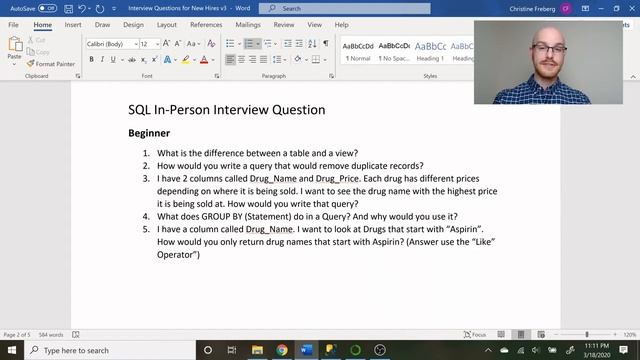Switch to the Design tab
This screenshot has height=360, width=640.
click(x=133, y=25)
